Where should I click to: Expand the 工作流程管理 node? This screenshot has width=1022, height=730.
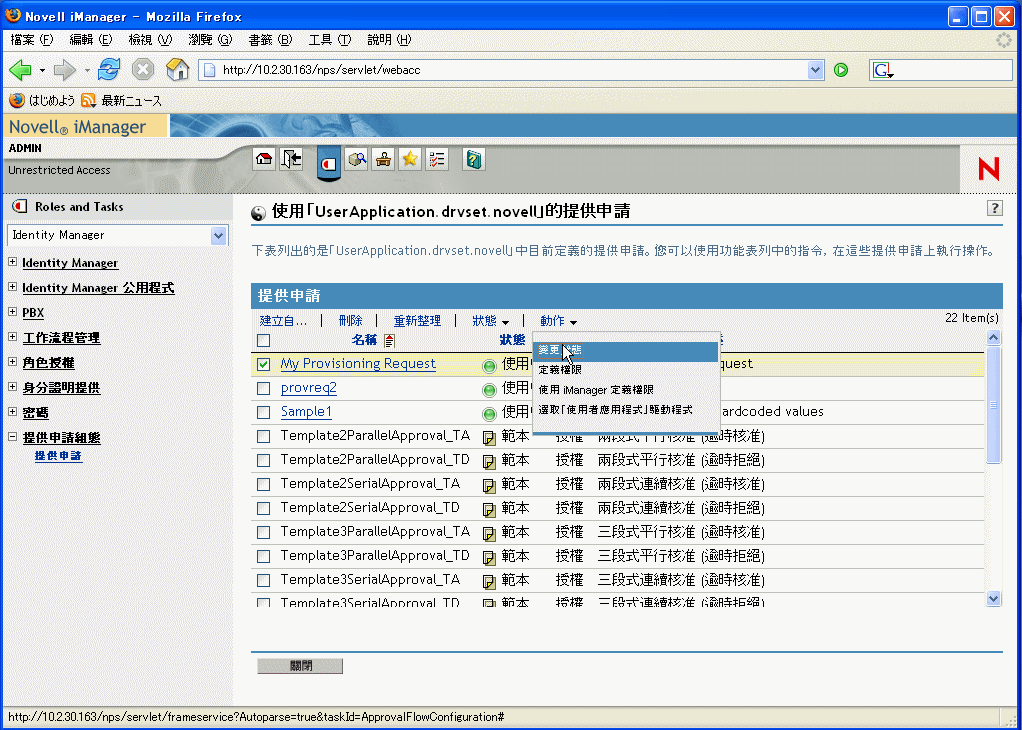[x=12, y=336]
